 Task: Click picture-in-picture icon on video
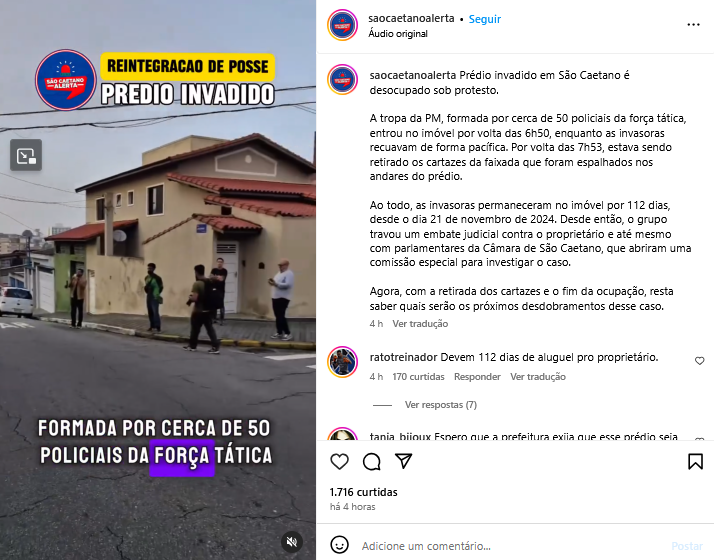(26, 156)
